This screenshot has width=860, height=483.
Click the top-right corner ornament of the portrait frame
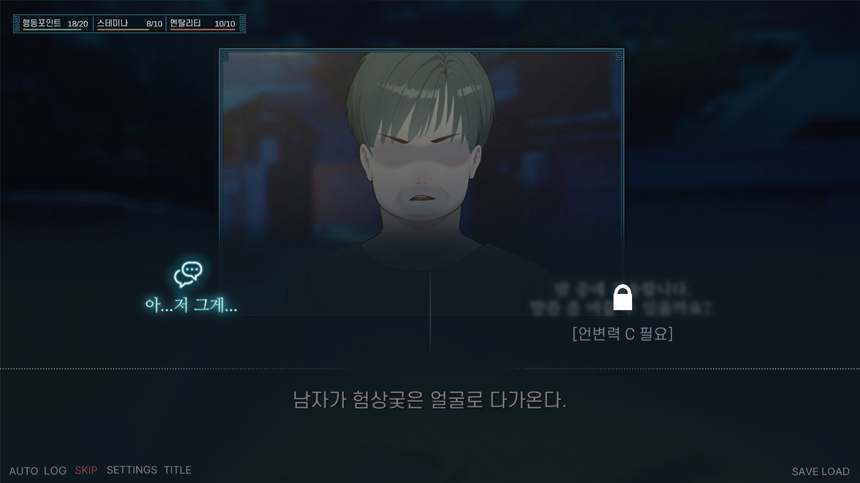(619, 56)
